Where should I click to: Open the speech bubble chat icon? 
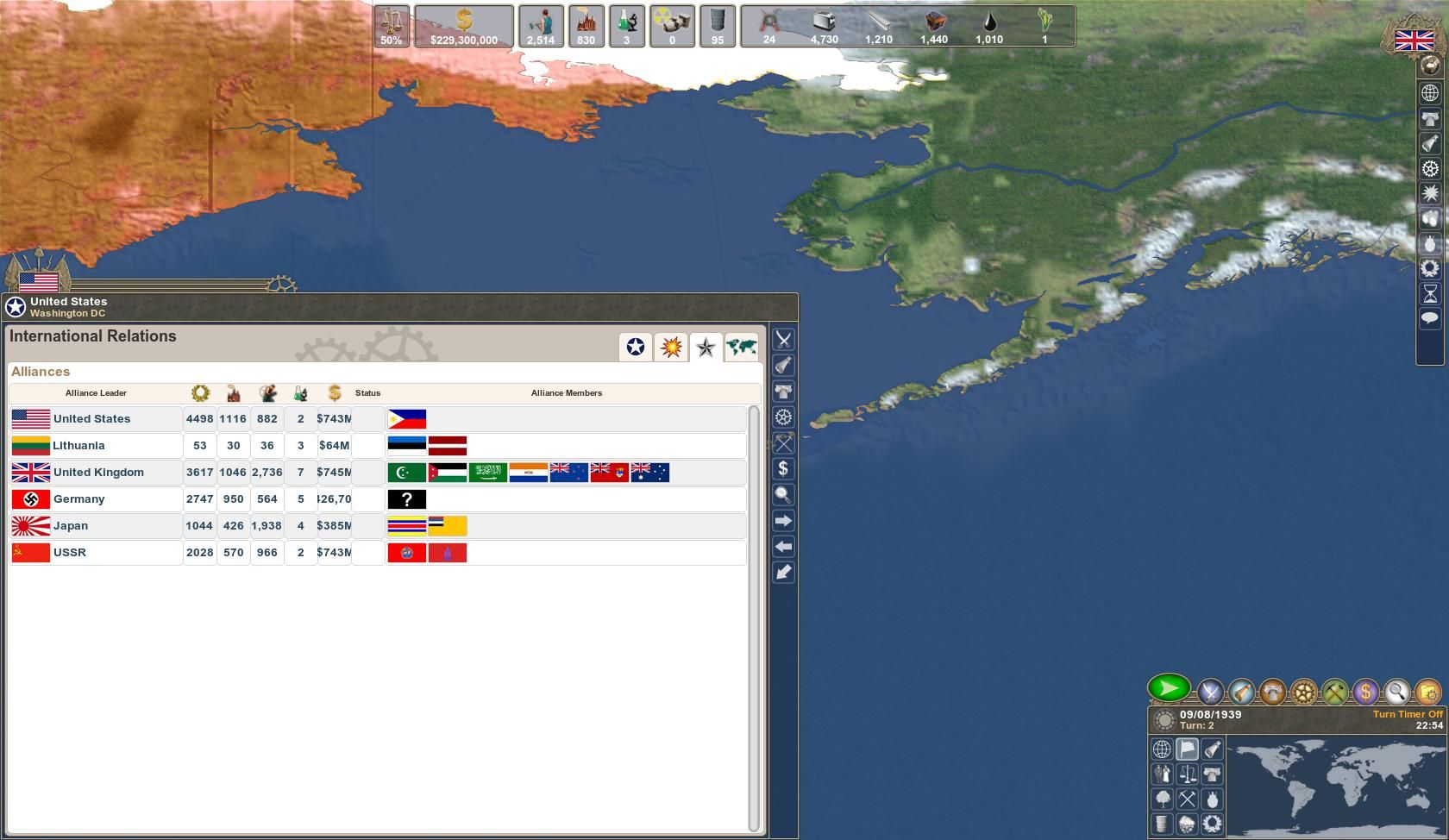tap(1430, 318)
